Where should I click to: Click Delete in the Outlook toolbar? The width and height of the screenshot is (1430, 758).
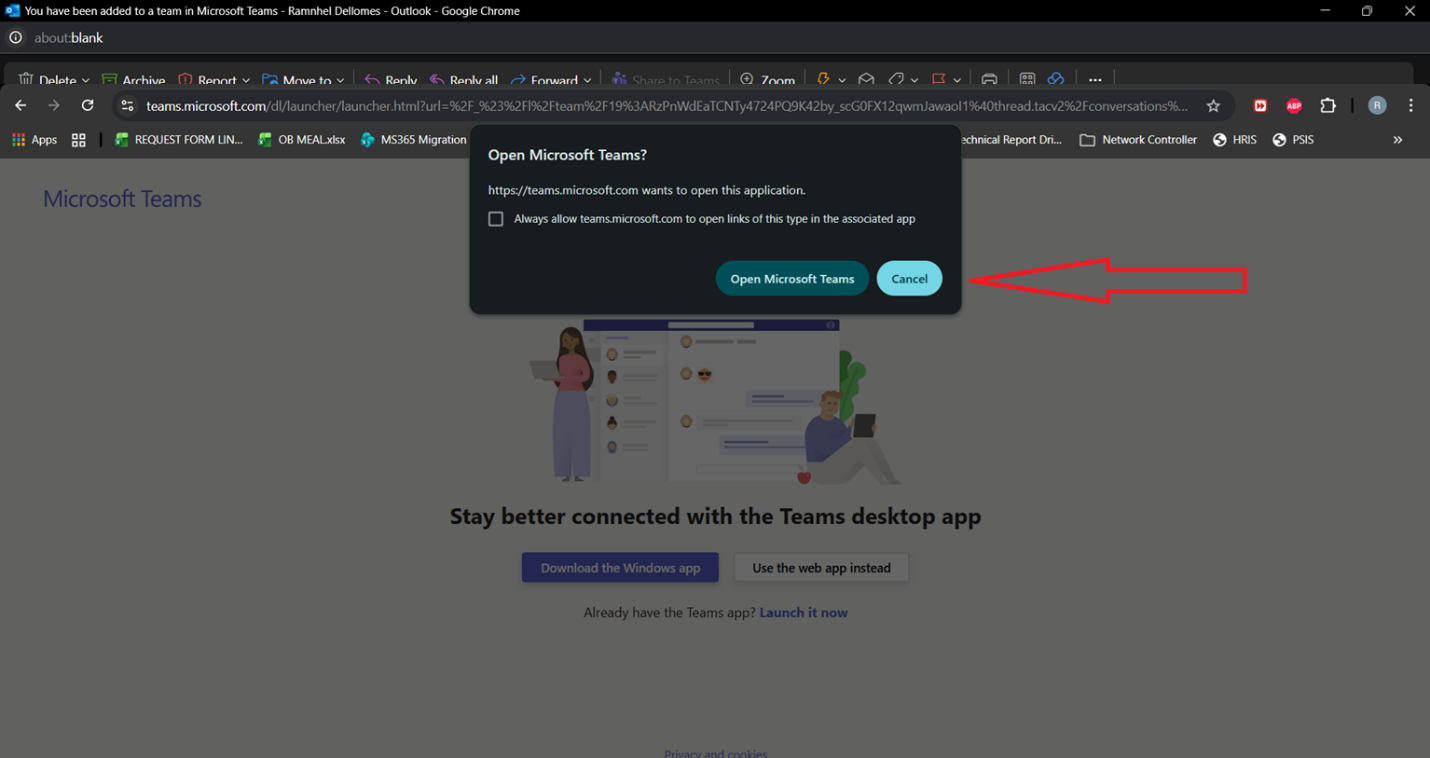(x=47, y=80)
